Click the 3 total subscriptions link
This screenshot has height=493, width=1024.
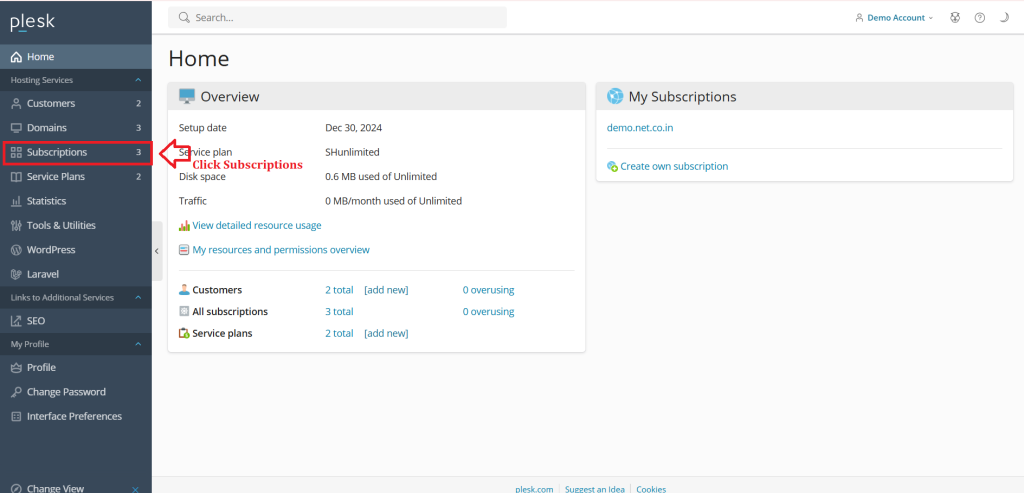[340, 311]
